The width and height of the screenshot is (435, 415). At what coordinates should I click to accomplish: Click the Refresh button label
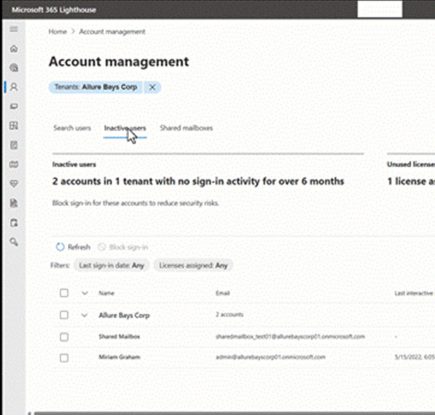(79, 247)
